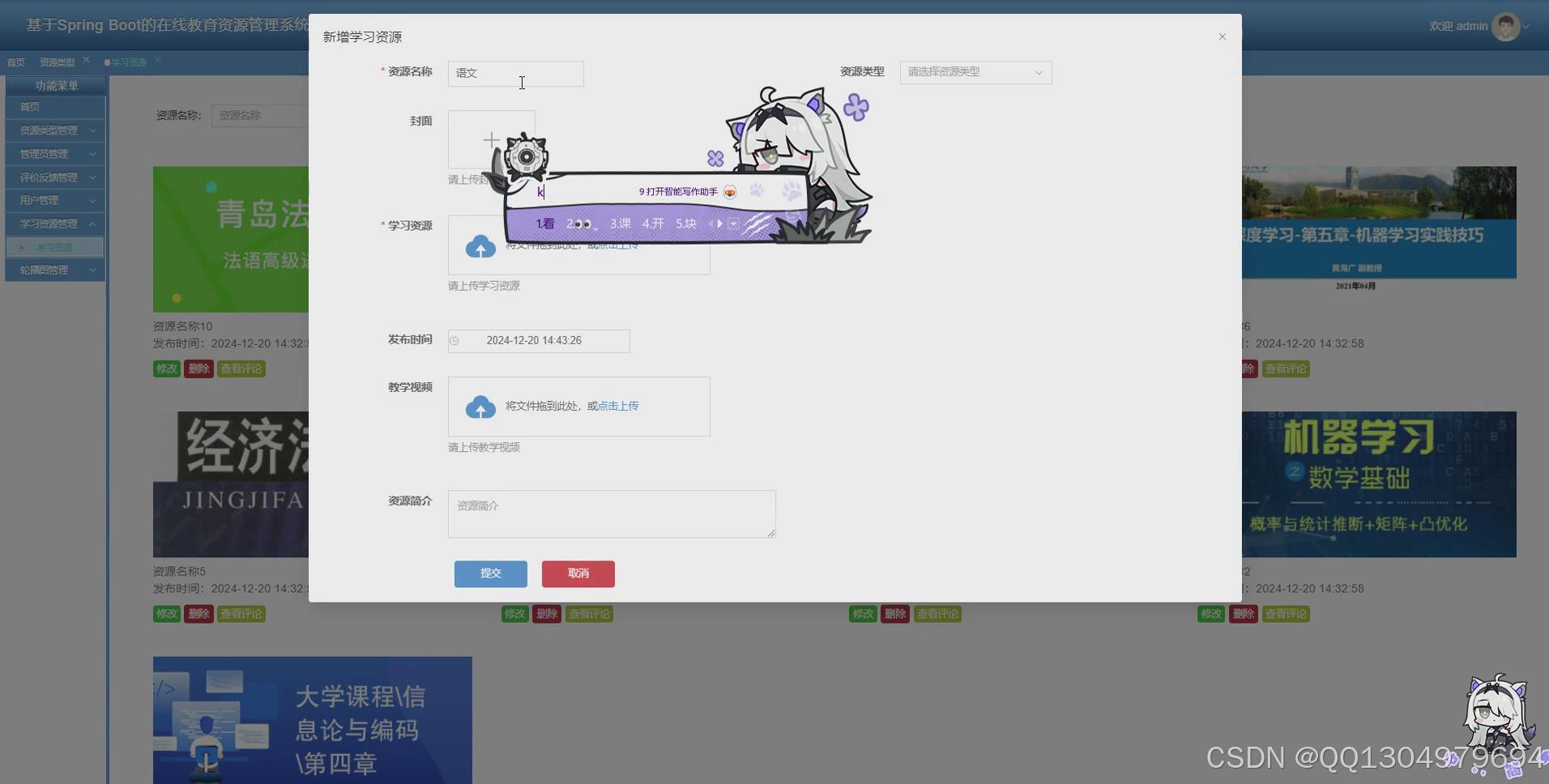
Task: Open the IME candidate expand arrow
Action: coord(733,224)
